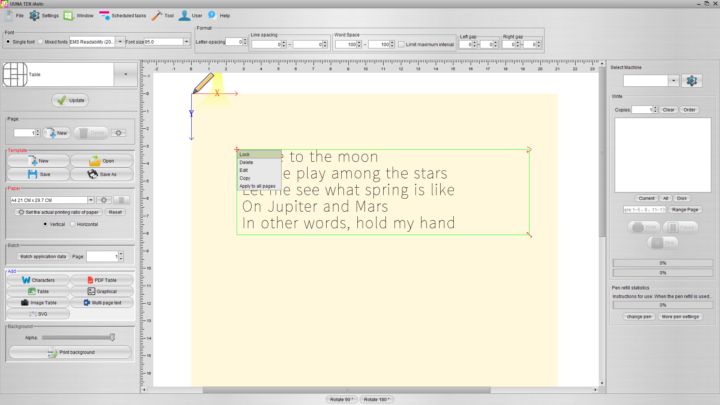Click the Update checkmark button
This screenshot has width=720, height=405.
point(70,100)
